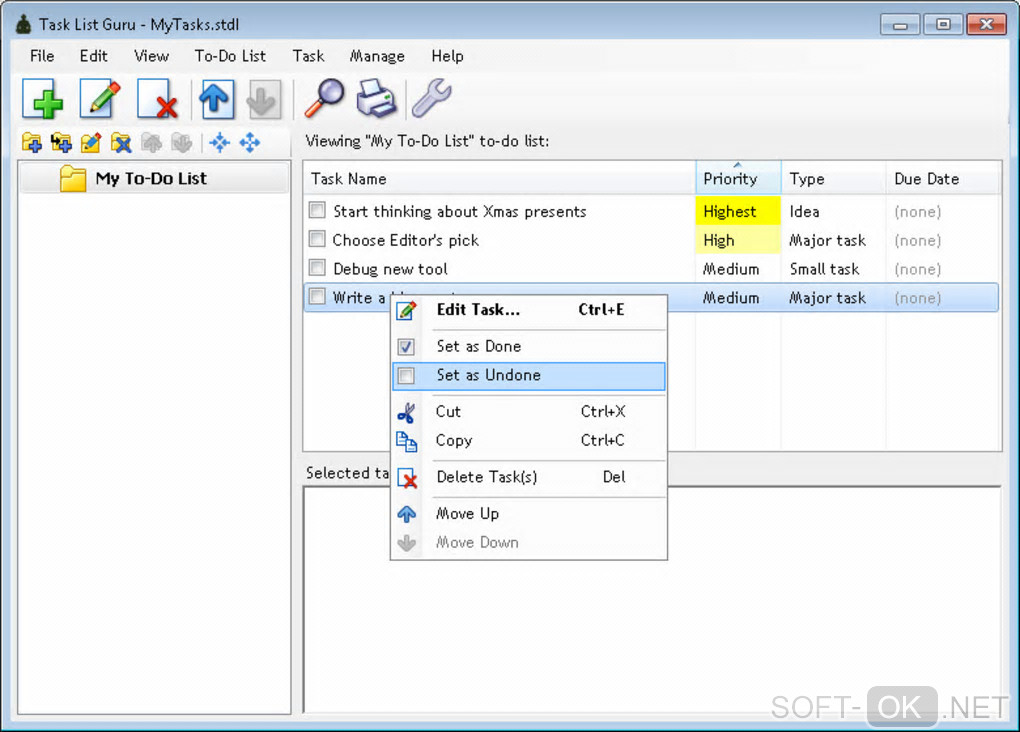Minimize the Task List Guru window
This screenshot has height=732, width=1020.
point(900,25)
